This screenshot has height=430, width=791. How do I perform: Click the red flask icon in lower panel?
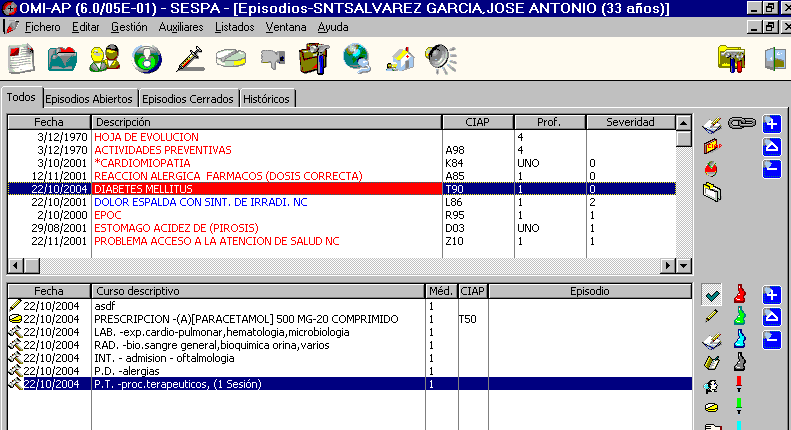pos(740,294)
